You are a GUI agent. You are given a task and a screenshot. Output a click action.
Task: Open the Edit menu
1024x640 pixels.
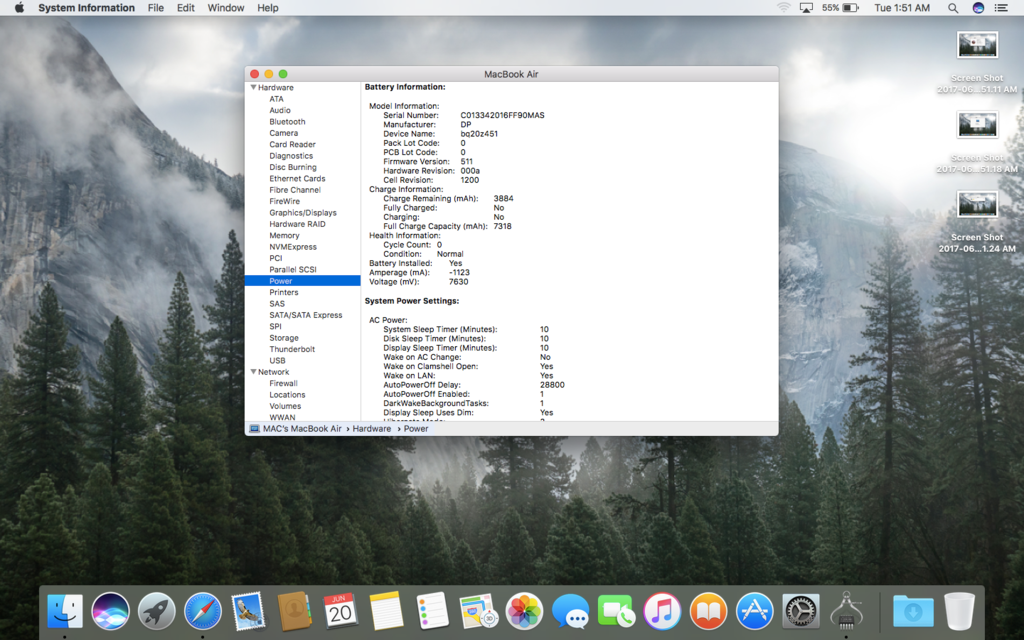coord(185,8)
